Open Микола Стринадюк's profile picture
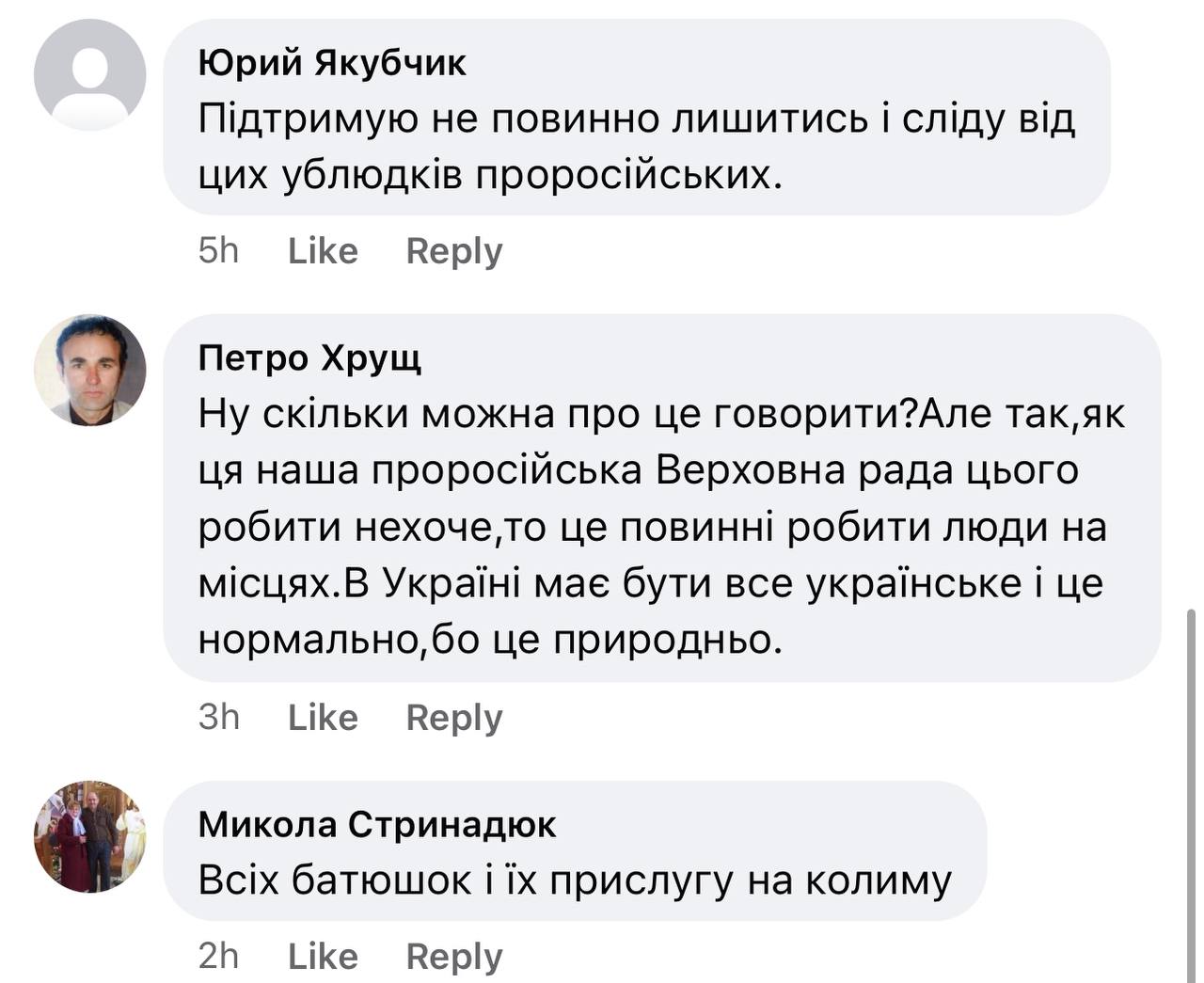This screenshot has height=983, width=1204. click(x=90, y=836)
